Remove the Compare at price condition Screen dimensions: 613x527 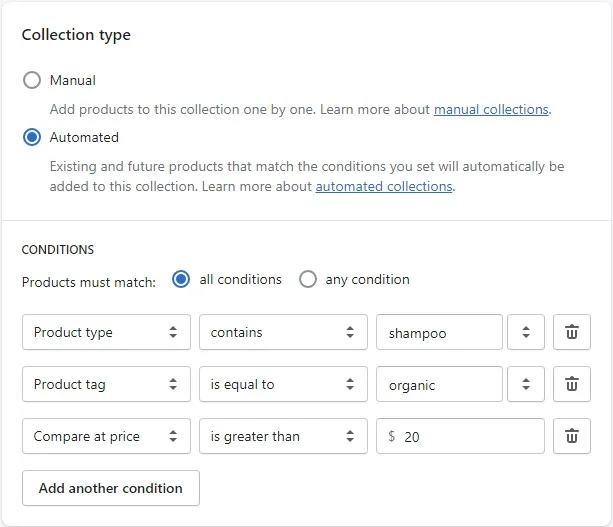pyautogui.click(x=571, y=436)
